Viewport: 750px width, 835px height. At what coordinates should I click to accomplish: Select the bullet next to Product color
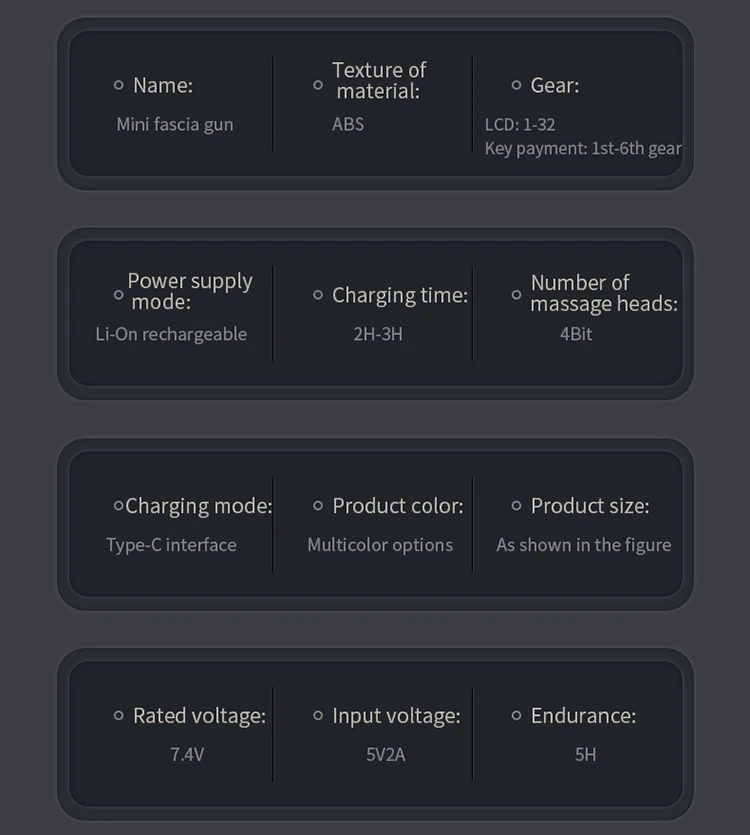[x=318, y=506]
